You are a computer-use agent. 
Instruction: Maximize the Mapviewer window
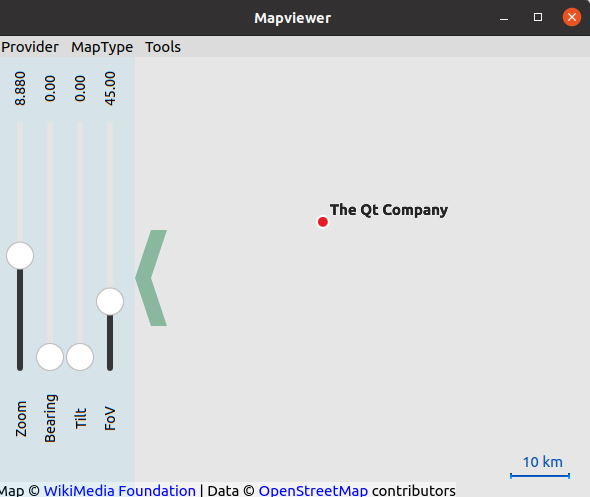(538, 17)
